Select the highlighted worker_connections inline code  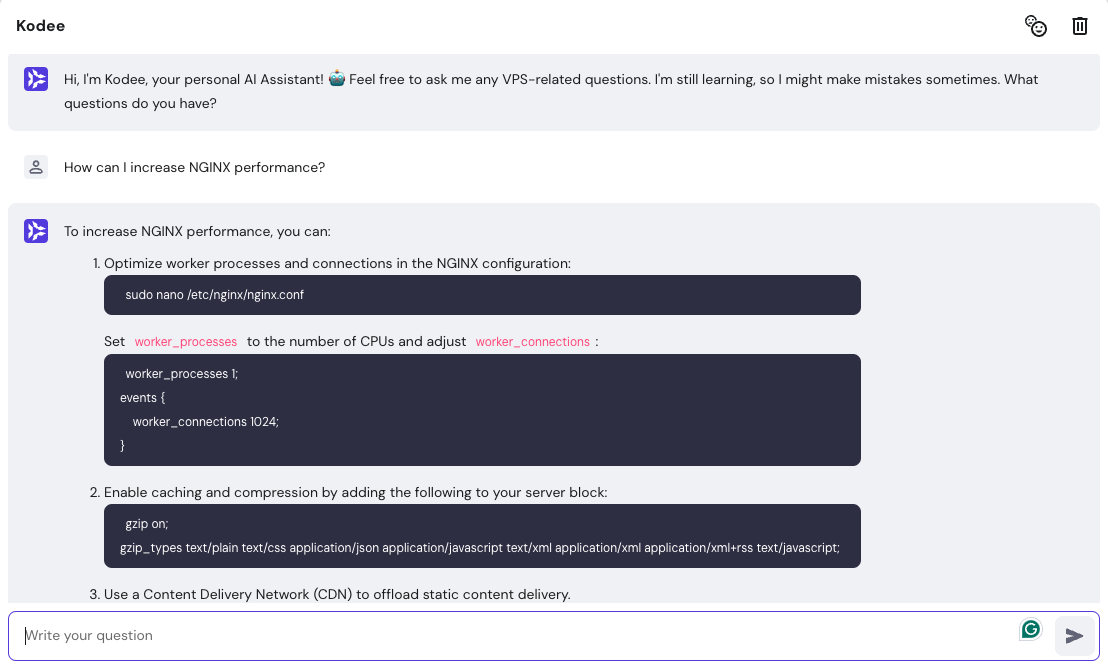533,341
